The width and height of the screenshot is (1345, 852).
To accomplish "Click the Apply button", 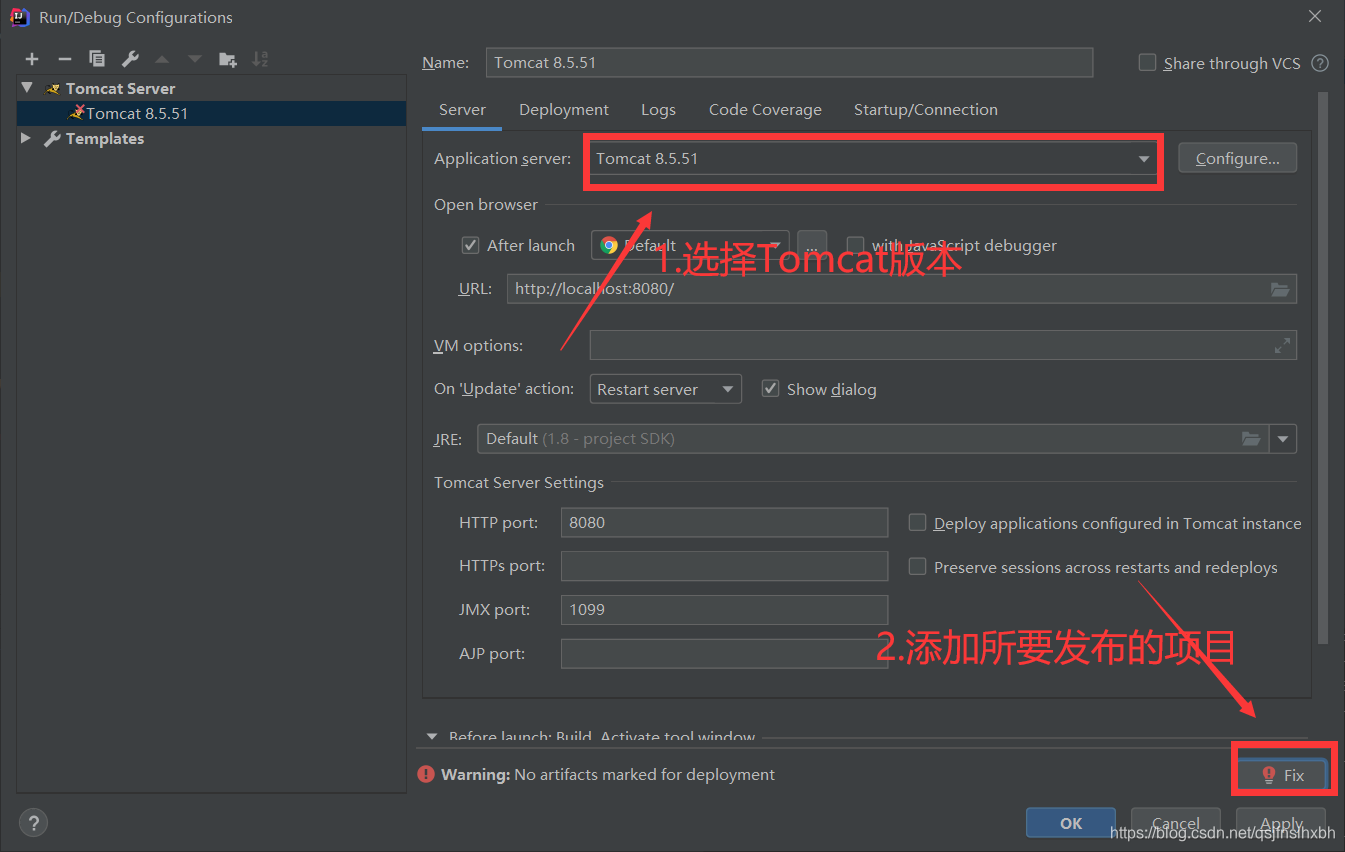I will tap(1281, 823).
